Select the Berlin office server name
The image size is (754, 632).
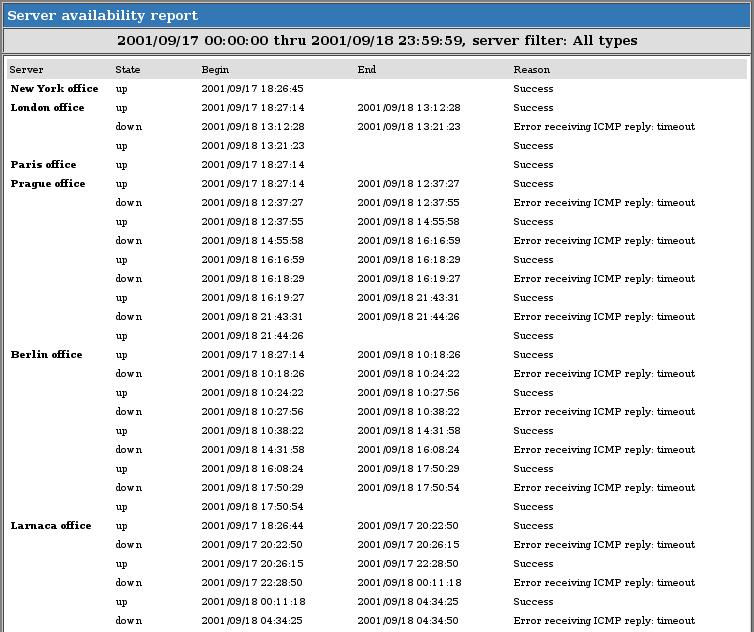[47, 354]
